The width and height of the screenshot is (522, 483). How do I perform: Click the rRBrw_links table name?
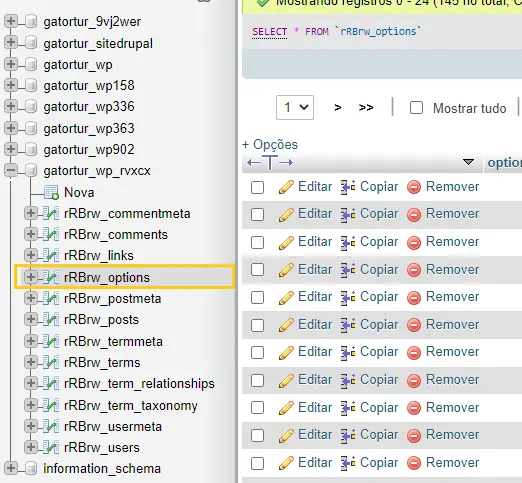click(99, 256)
